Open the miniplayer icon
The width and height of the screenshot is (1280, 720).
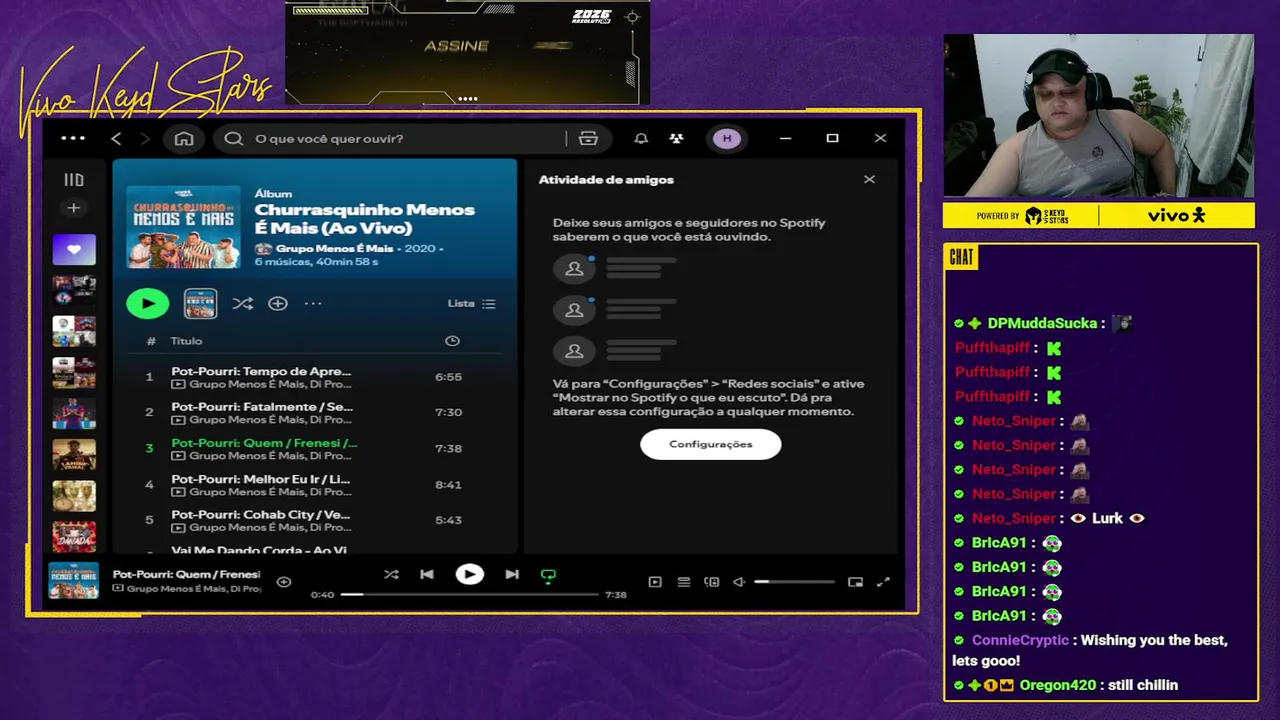coord(855,582)
